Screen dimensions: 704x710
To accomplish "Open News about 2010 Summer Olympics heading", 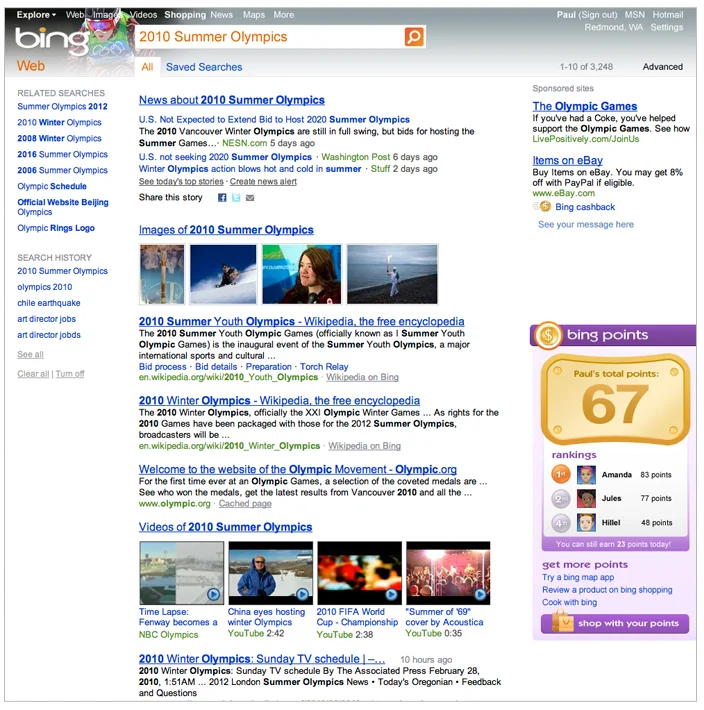I will [x=232, y=100].
